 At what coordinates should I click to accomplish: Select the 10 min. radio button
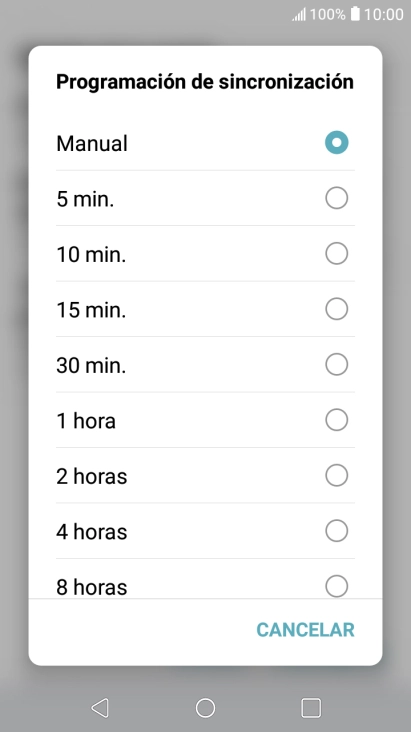point(337,253)
